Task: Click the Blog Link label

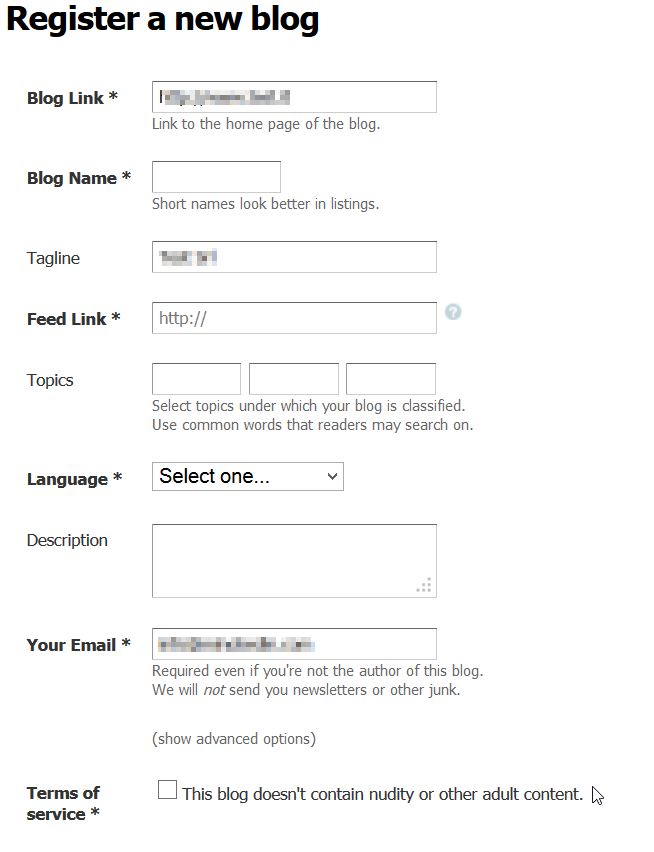Action: [72, 98]
